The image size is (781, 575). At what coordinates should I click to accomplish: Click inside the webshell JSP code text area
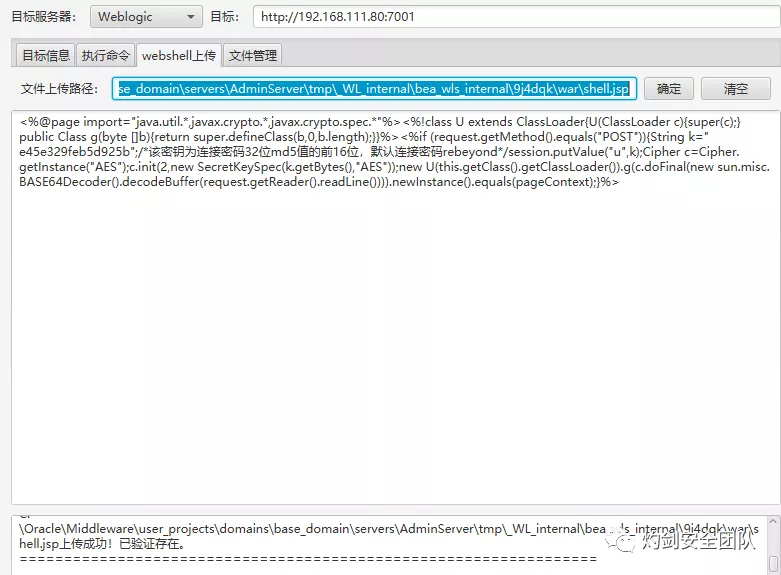pyautogui.click(x=396, y=307)
